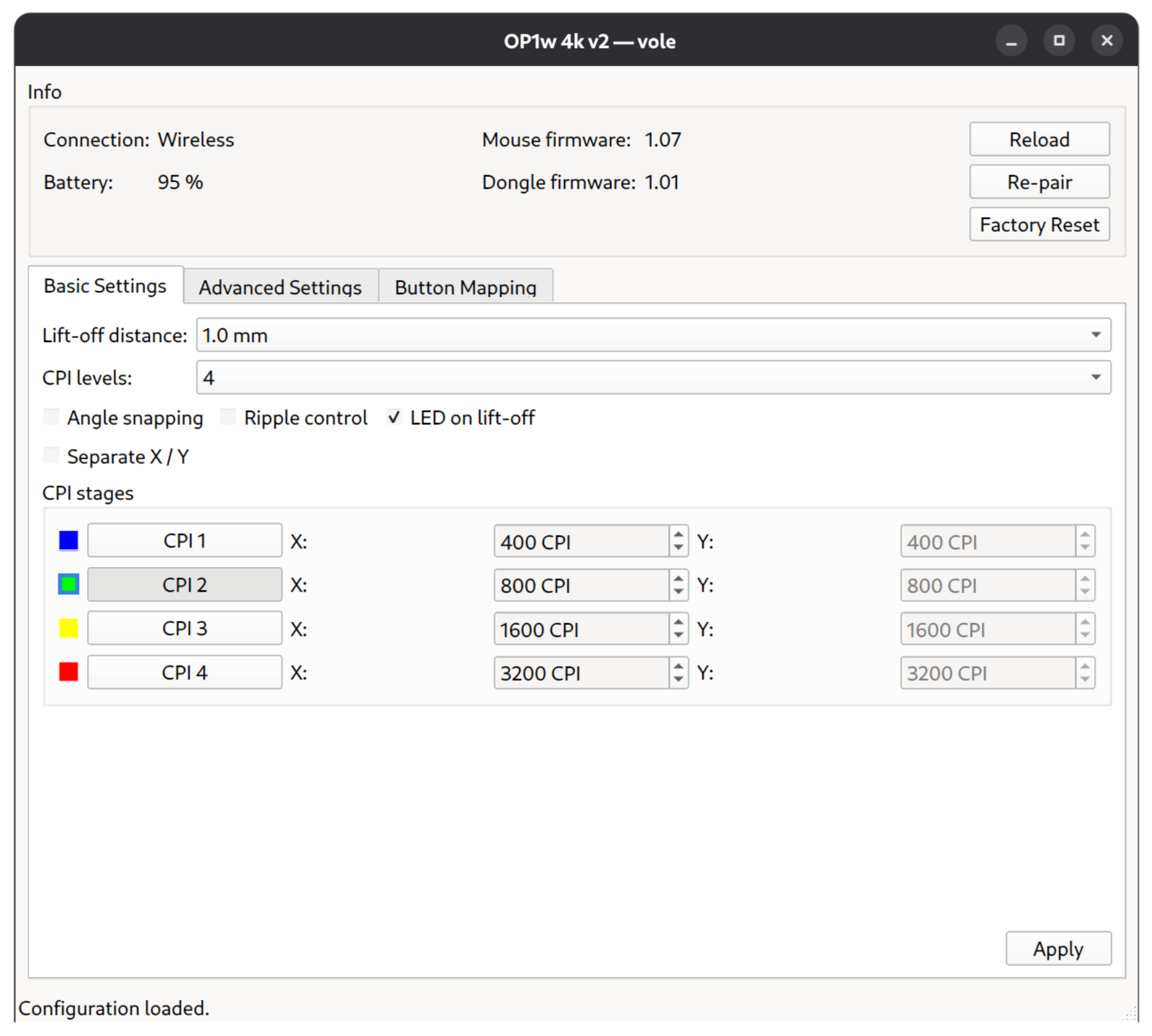Maximize the OP1w 4k v2 window
Viewport: 1152px width, 1036px height.
[1059, 41]
